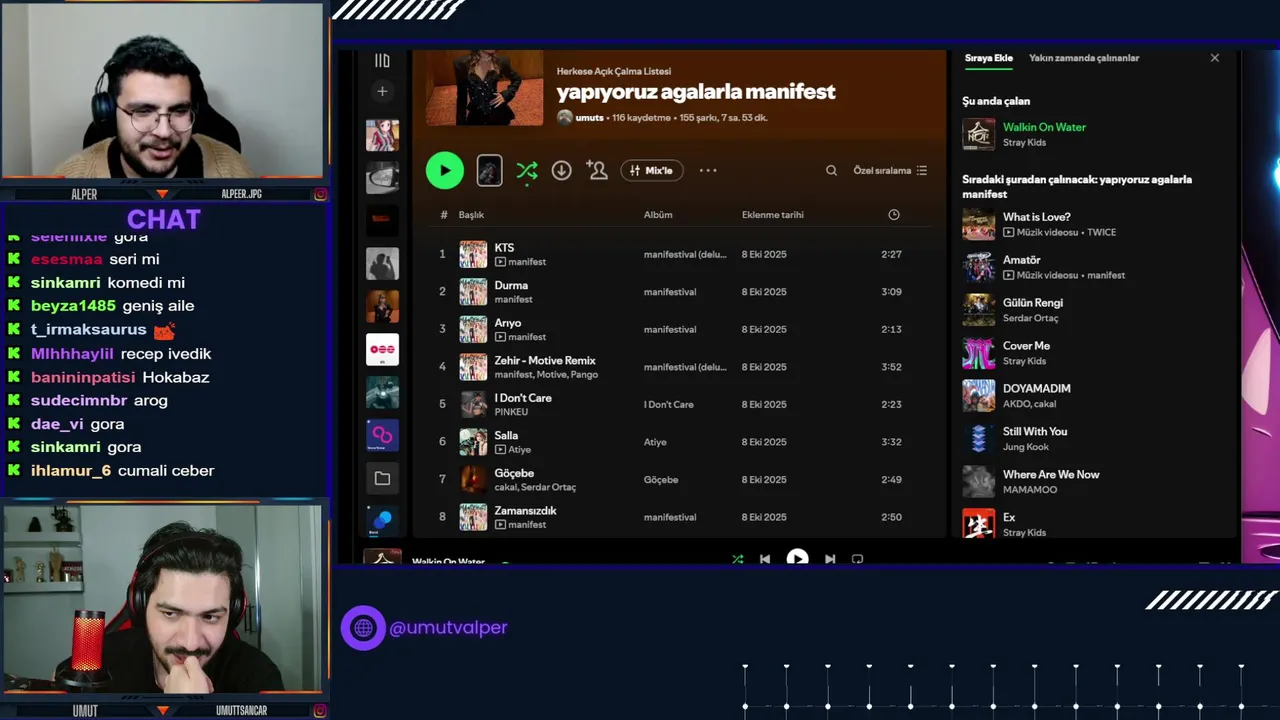Open search within the playlist
Image resolution: width=1280 pixels, height=720 pixels.
(x=831, y=170)
